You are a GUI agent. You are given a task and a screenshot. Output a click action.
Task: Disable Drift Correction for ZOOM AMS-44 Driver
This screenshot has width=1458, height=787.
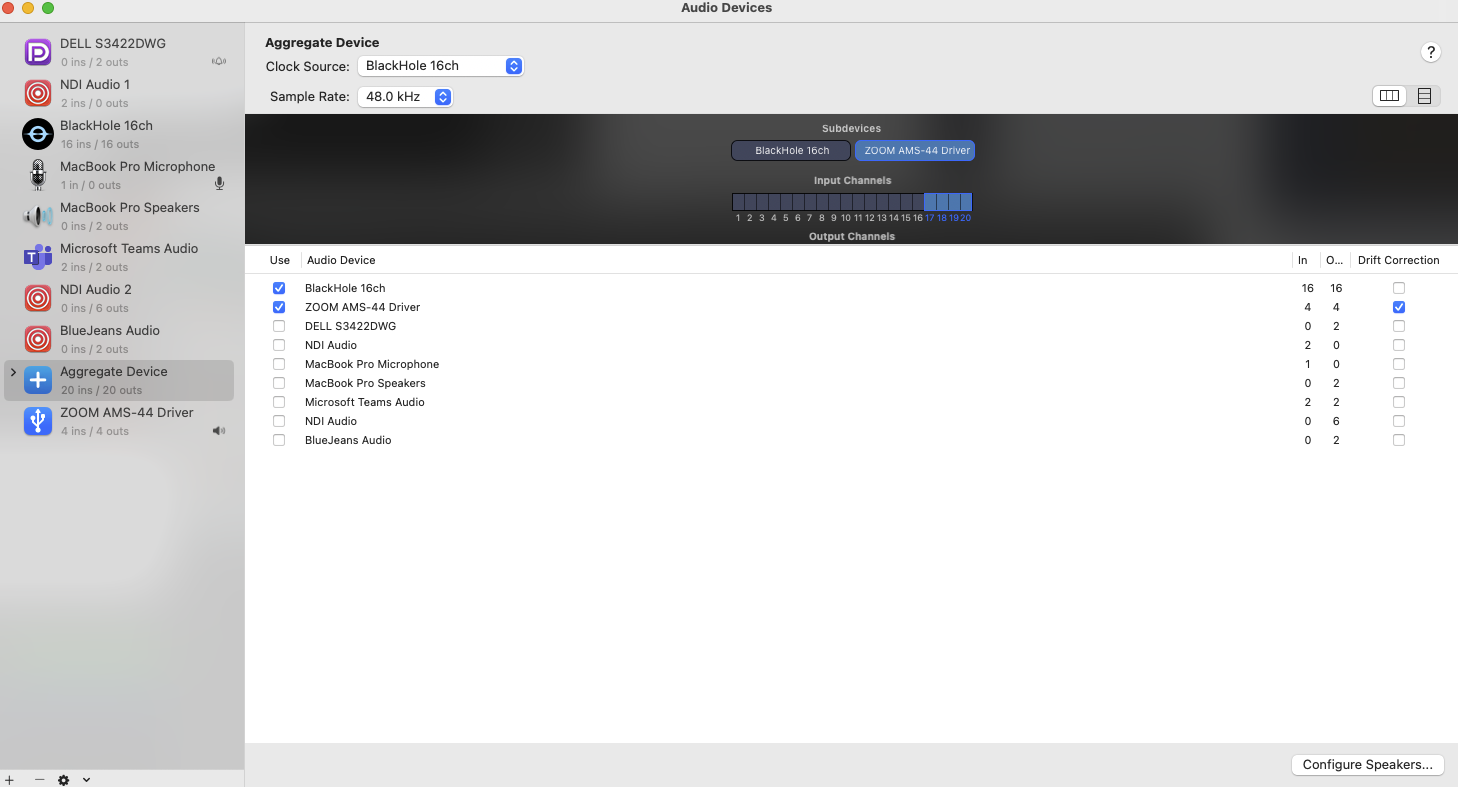click(x=1398, y=307)
